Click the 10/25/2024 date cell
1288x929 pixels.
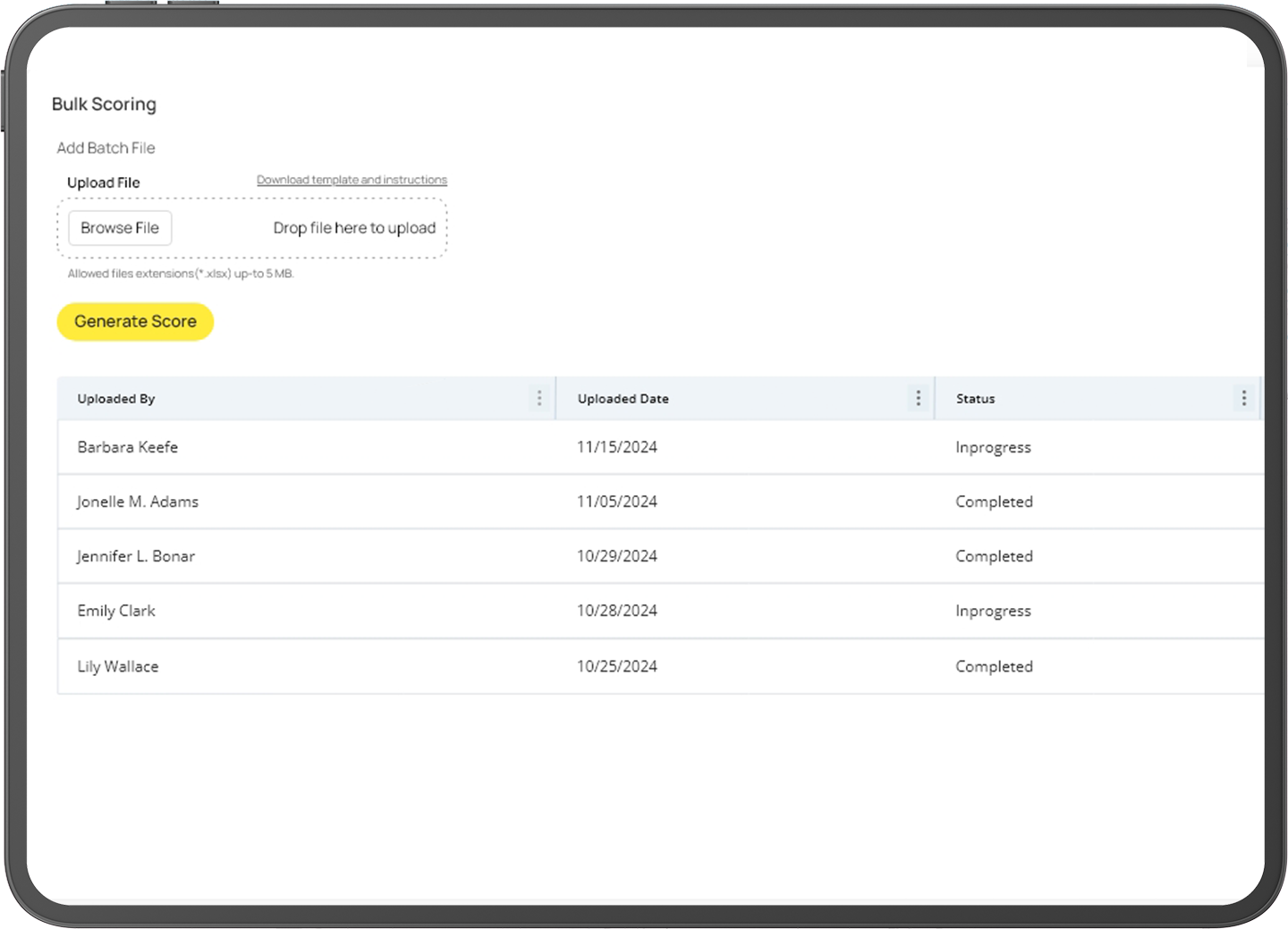tap(617, 666)
